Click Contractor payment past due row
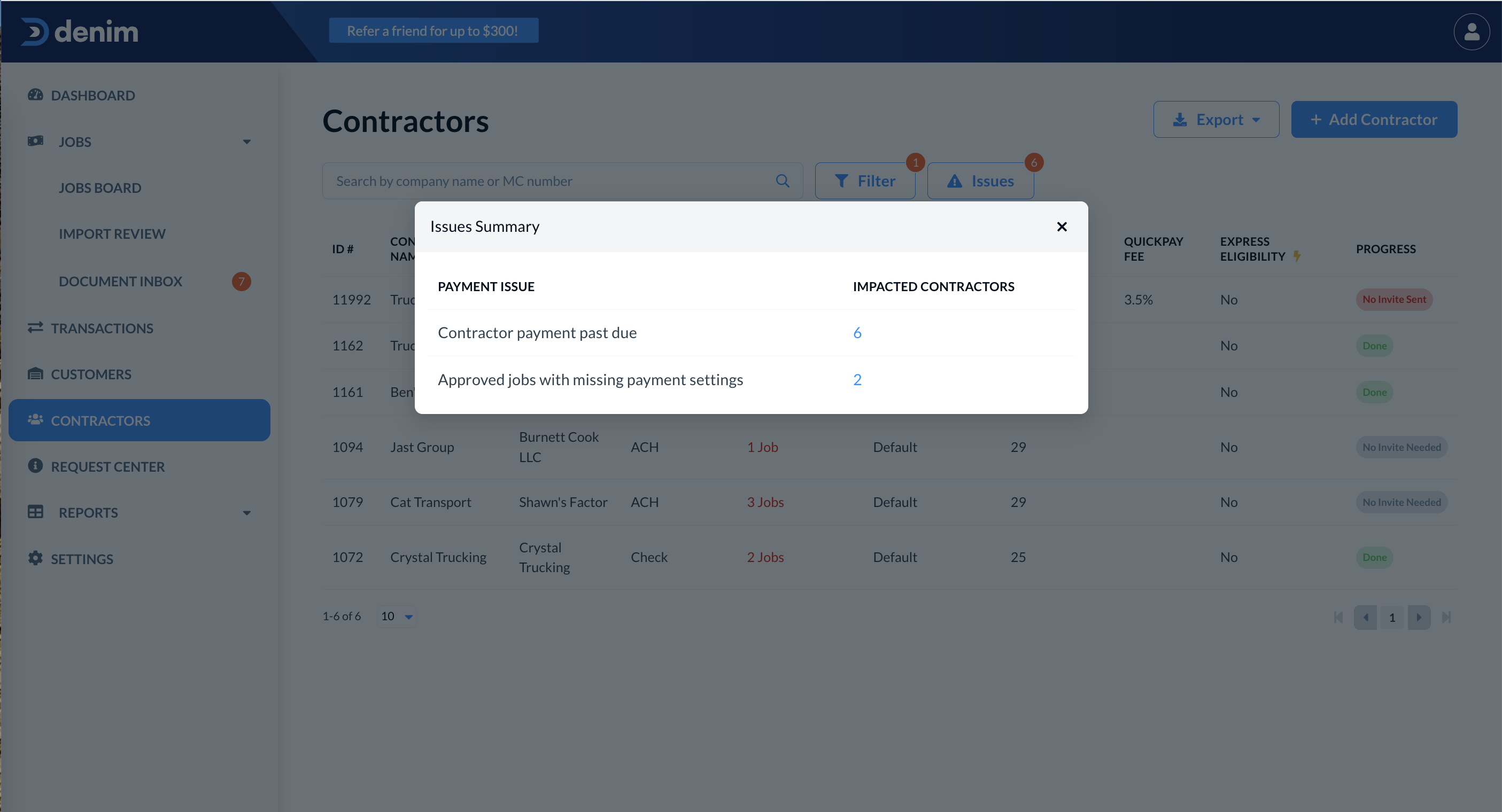The width and height of the screenshot is (1502, 812). coord(752,333)
